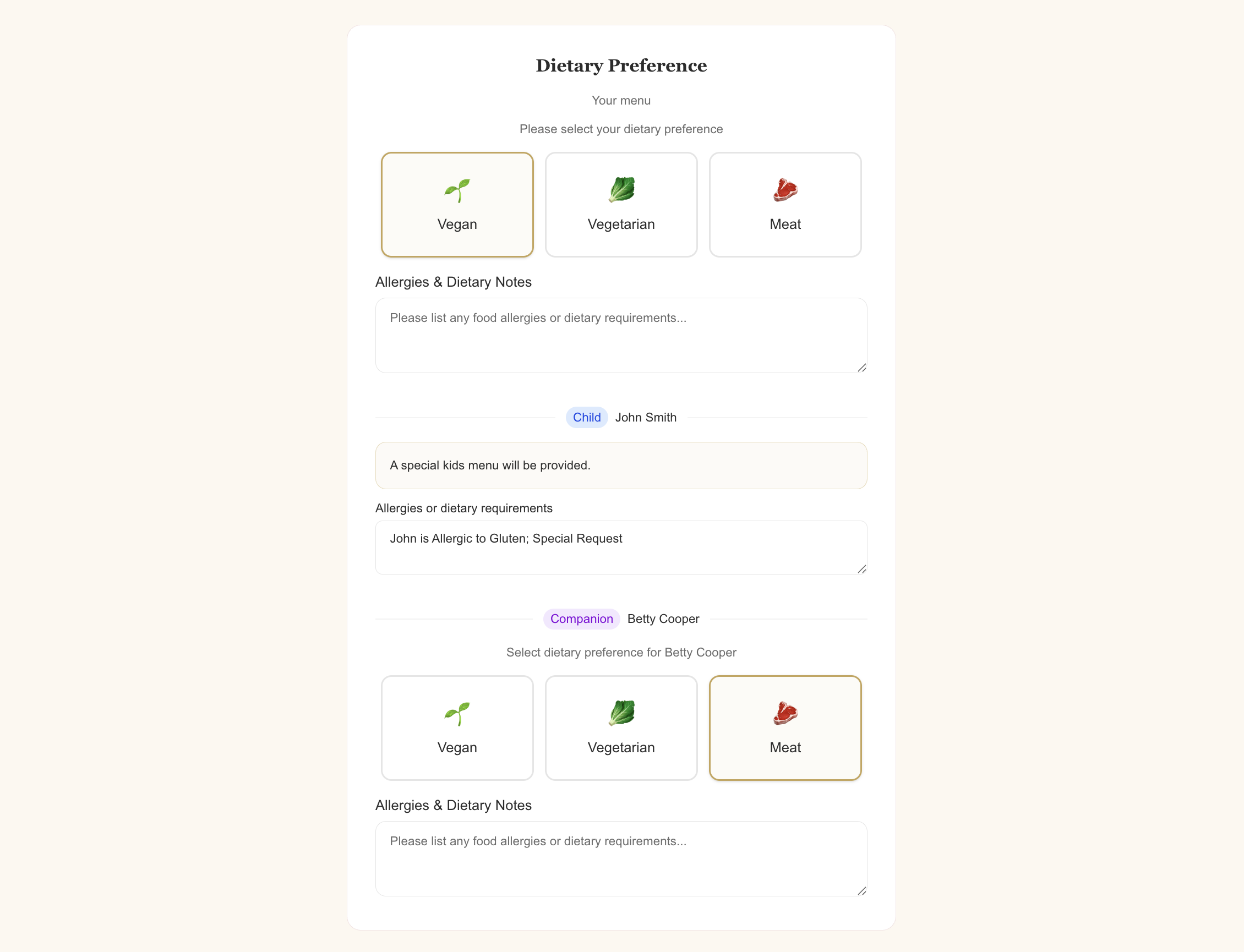Viewport: 1244px width, 952px height.
Task: Click the steak icon on the Meat card
Action: pos(784,190)
